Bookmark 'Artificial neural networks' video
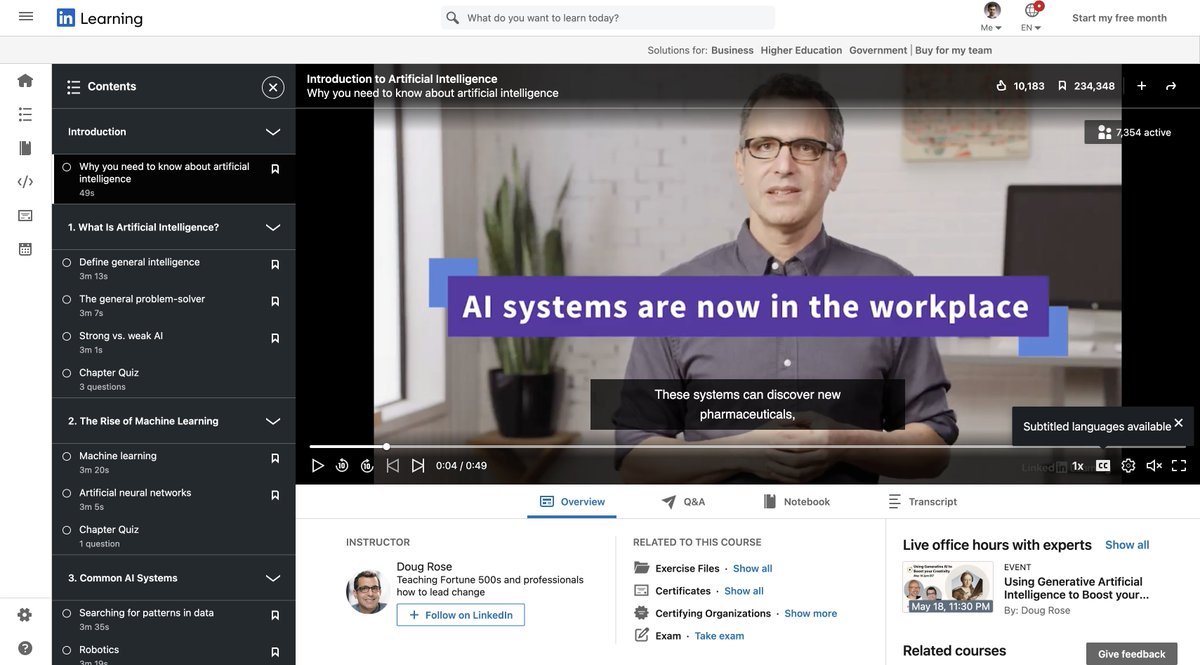 [275, 495]
